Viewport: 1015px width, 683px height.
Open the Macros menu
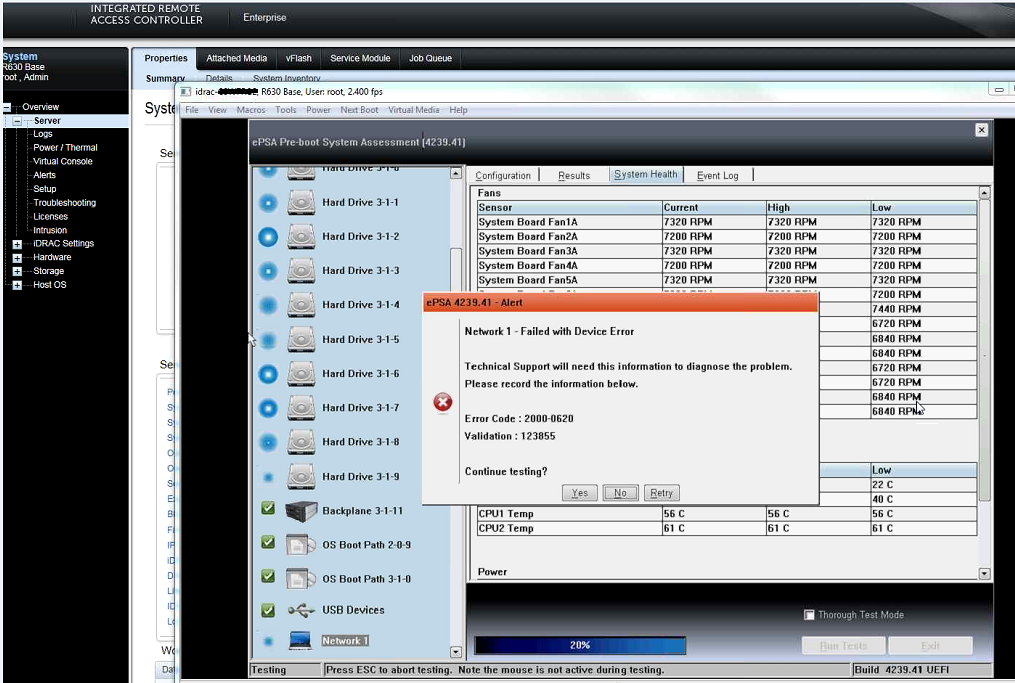[x=251, y=110]
